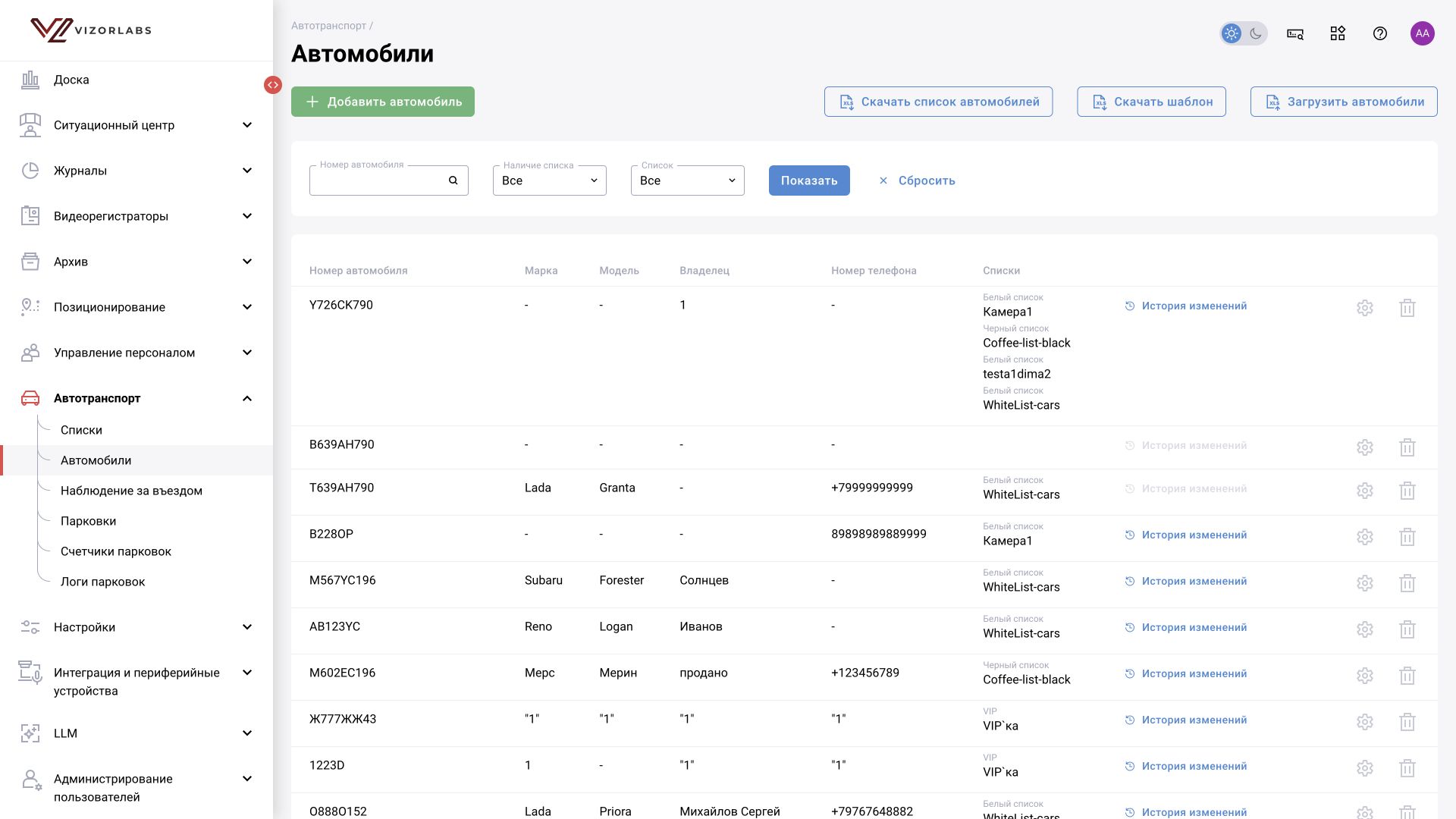The height and width of the screenshot is (819, 1456).
Task: Open the AA user avatar menu
Action: click(x=1423, y=33)
